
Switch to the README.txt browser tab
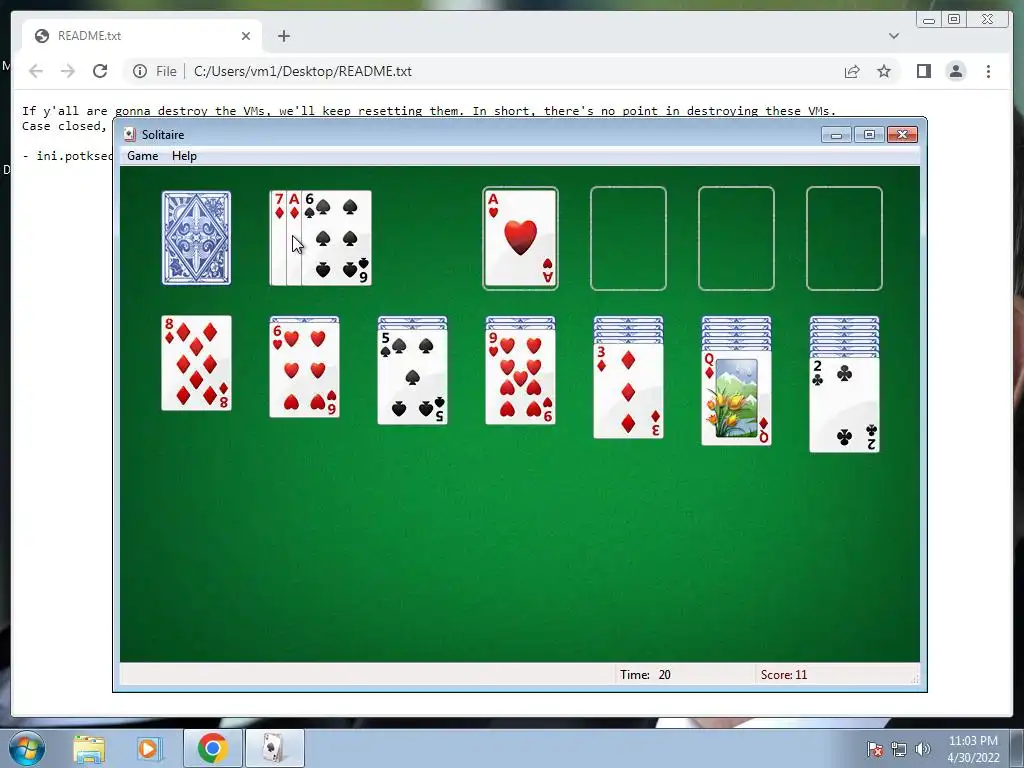142,36
